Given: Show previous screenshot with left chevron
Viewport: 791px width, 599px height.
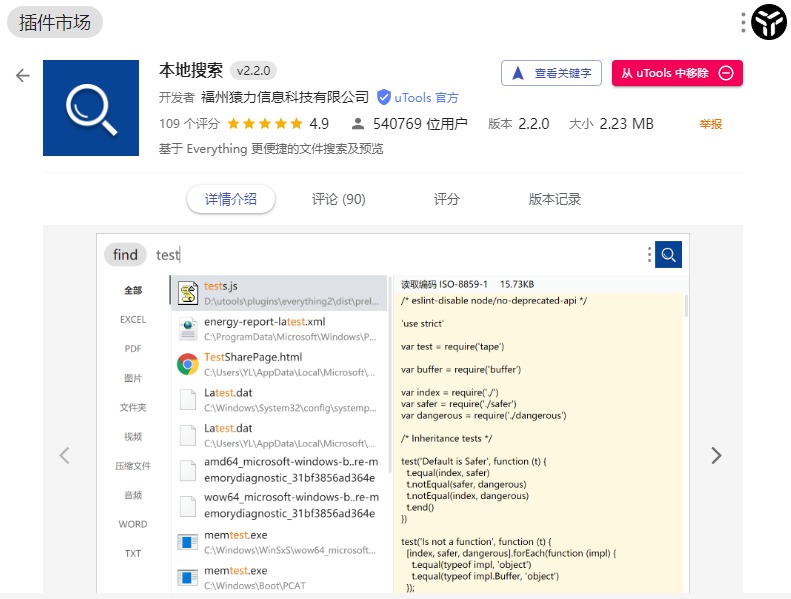Looking at the screenshot, I should [65, 456].
